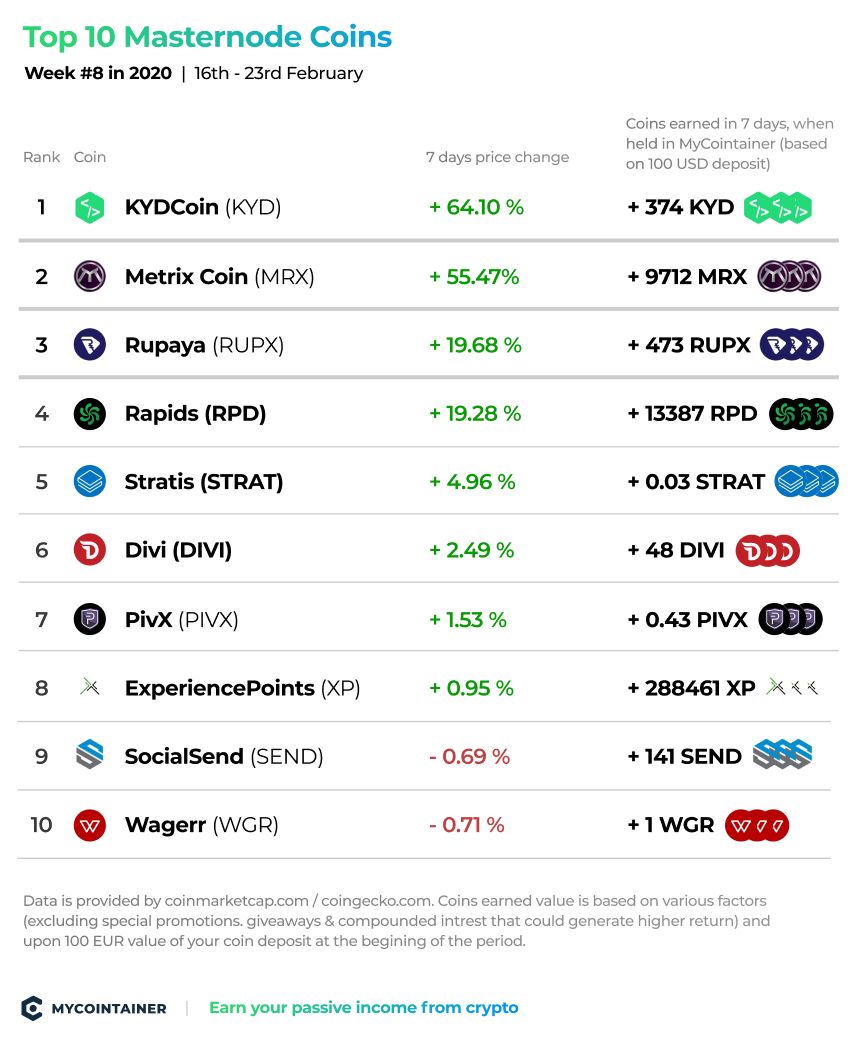
Task: Click the Metrix Coin logo in rank 2
Action: [x=89, y=277]
